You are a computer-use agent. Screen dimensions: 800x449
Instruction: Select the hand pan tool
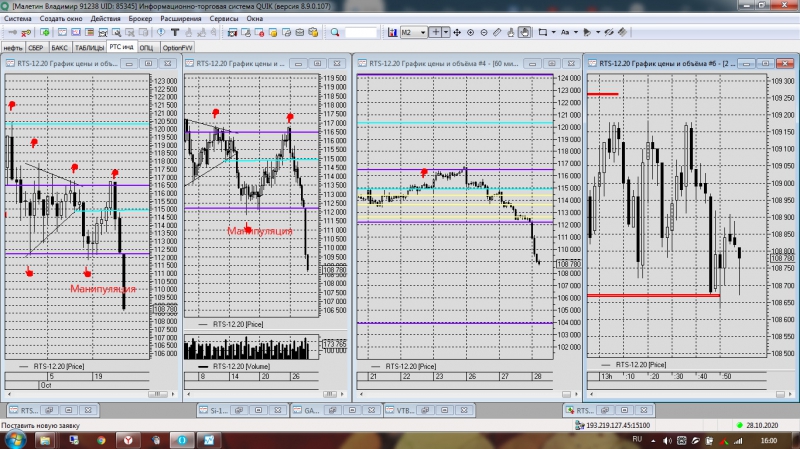pos(524,32)
